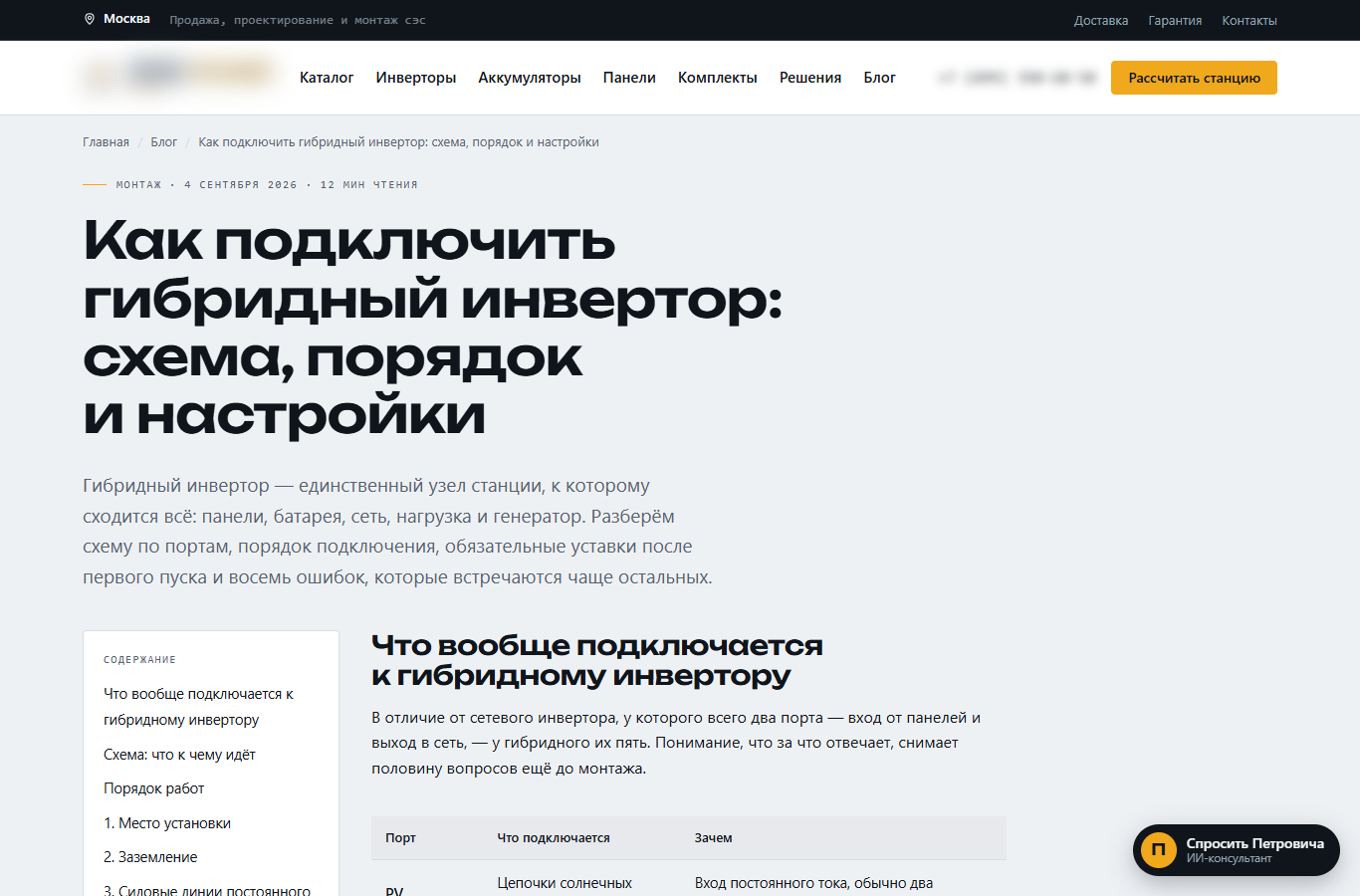
Task: Open the Аккумуляторы menu item
Action: click(530, 78)
